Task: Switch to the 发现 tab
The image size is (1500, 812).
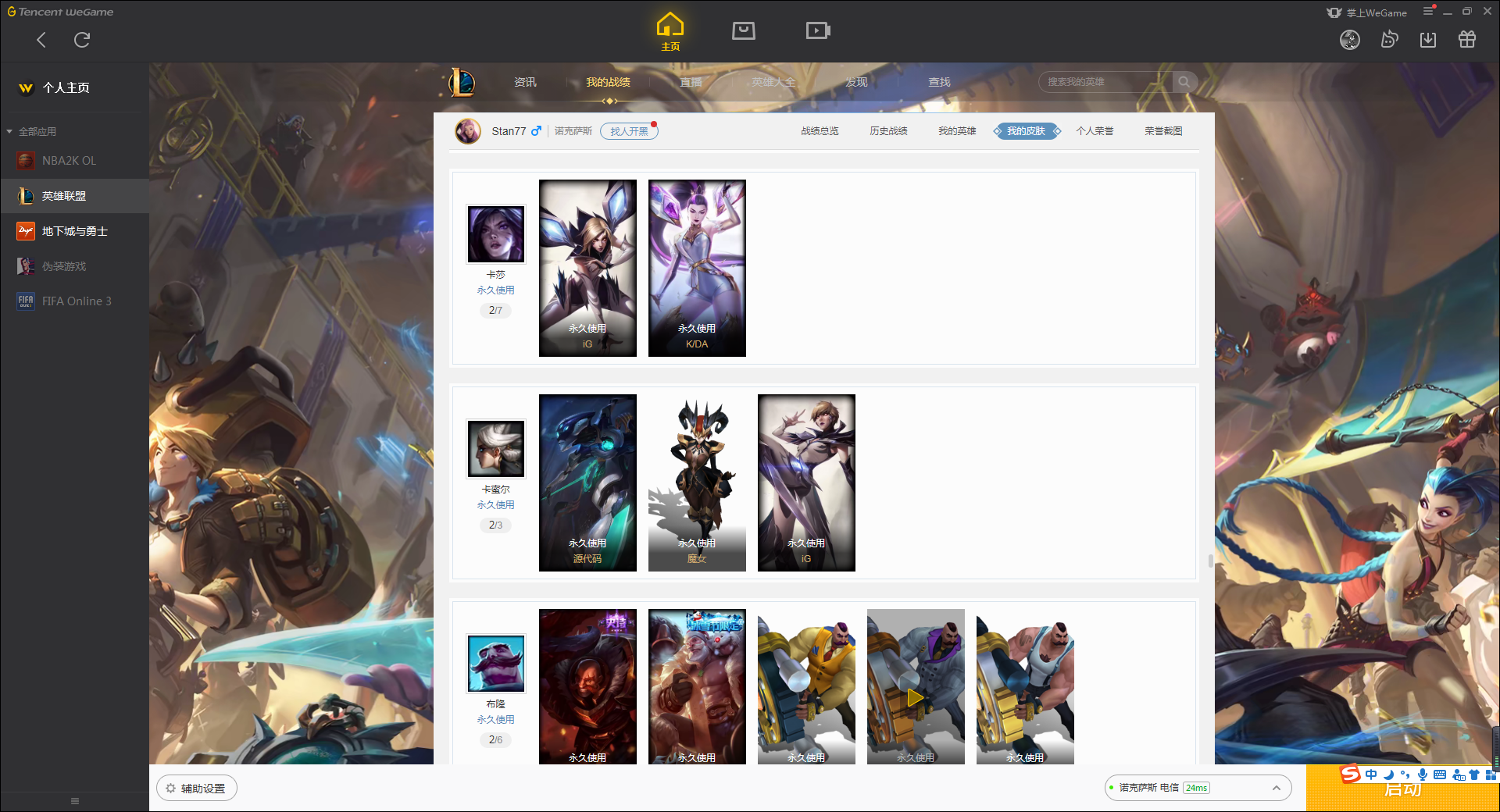Action: coord(856,82)
